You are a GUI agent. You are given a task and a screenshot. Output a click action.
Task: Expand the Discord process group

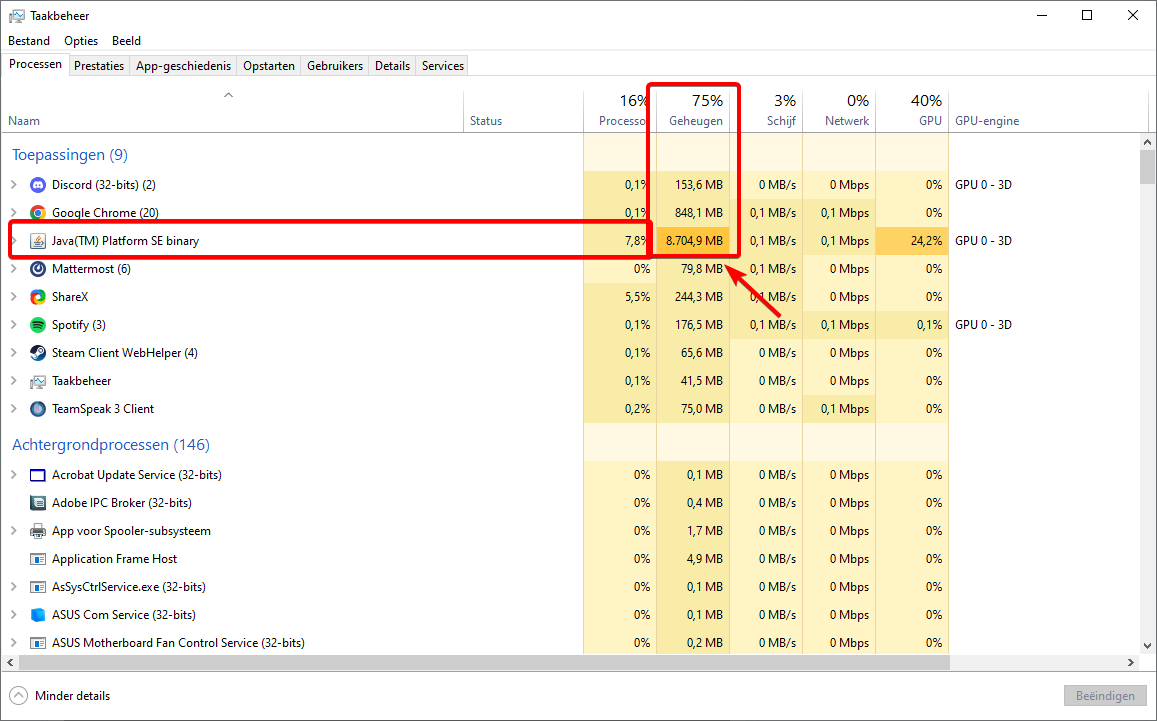point(14,185)
